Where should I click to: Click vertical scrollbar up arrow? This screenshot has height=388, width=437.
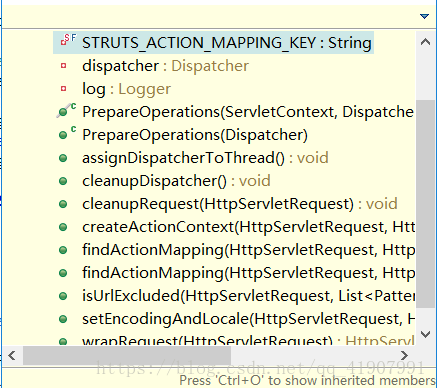425,42
